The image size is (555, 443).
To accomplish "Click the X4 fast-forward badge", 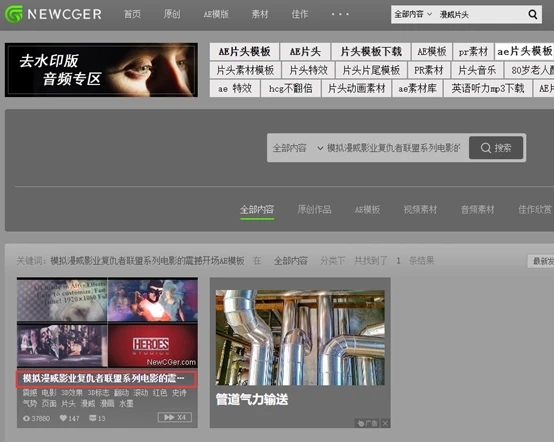I will (175, 417).
